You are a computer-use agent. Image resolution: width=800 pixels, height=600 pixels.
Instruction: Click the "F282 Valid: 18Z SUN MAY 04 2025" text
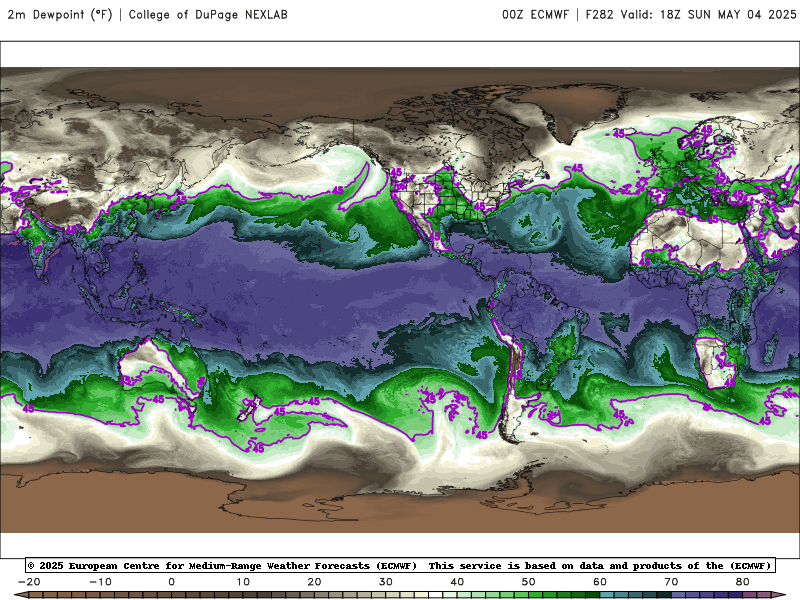(x=691, y=15)
